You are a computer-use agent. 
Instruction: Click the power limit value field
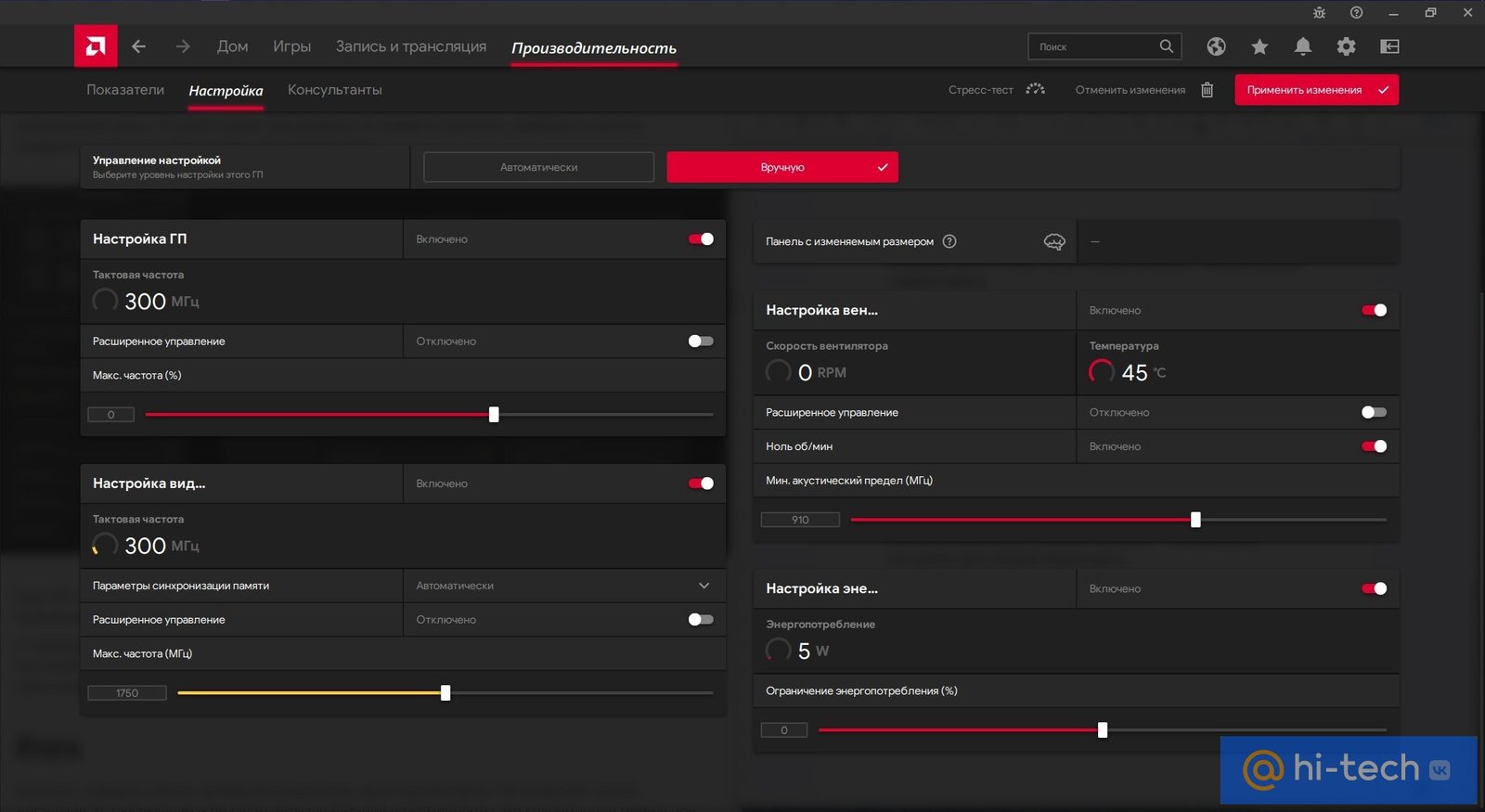tap(784, 730)
